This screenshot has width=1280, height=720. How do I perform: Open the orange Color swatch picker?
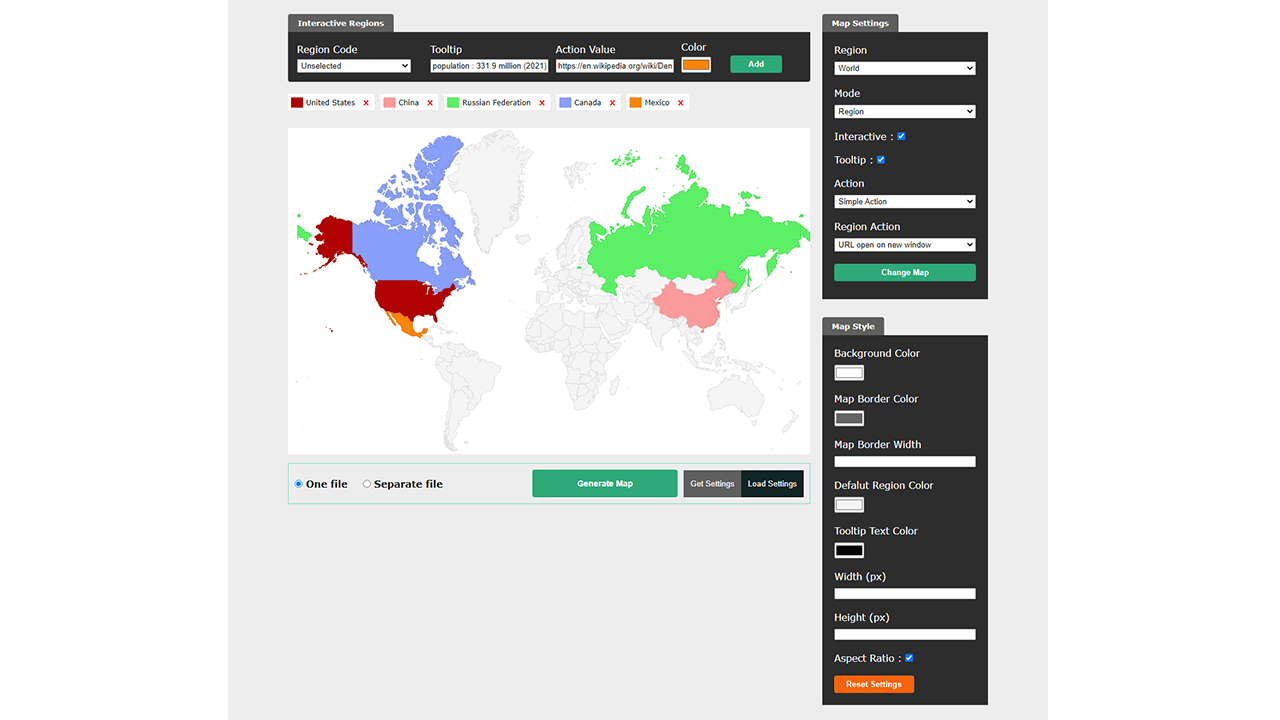pyautogui.click(x=695, y=64)
